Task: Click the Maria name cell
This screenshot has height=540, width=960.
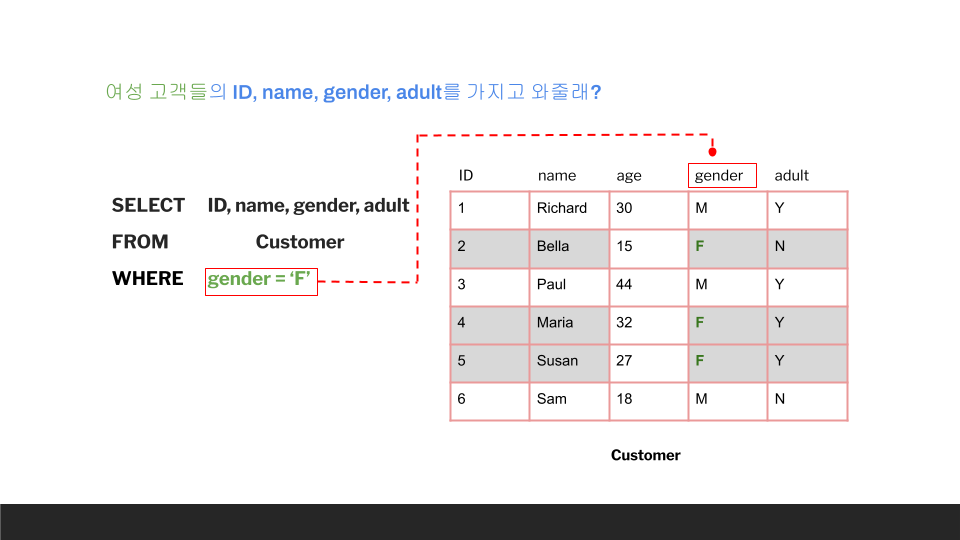Action: click(569, 325)
